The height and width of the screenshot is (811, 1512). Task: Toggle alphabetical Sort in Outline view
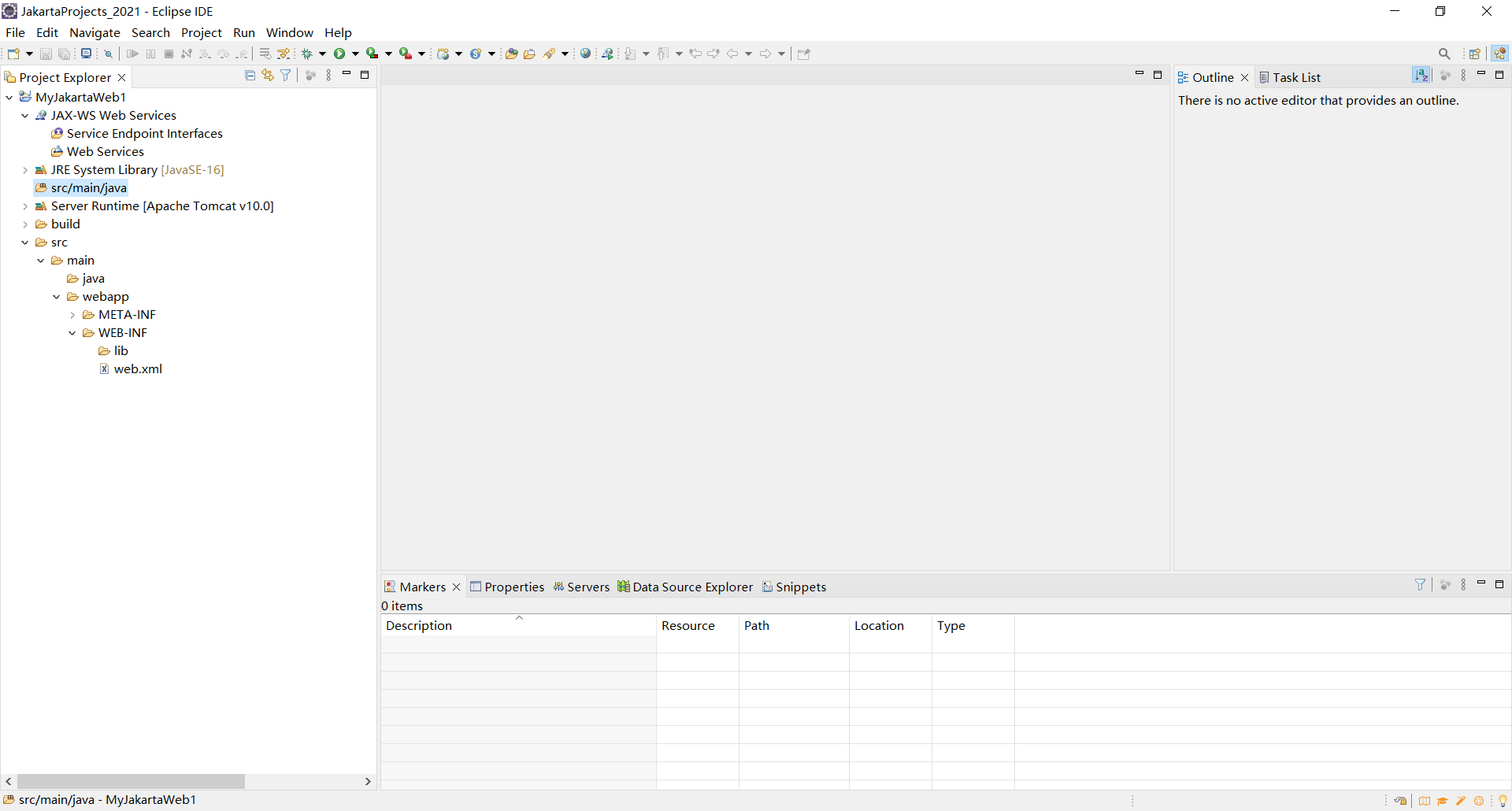click(1421, 75)
